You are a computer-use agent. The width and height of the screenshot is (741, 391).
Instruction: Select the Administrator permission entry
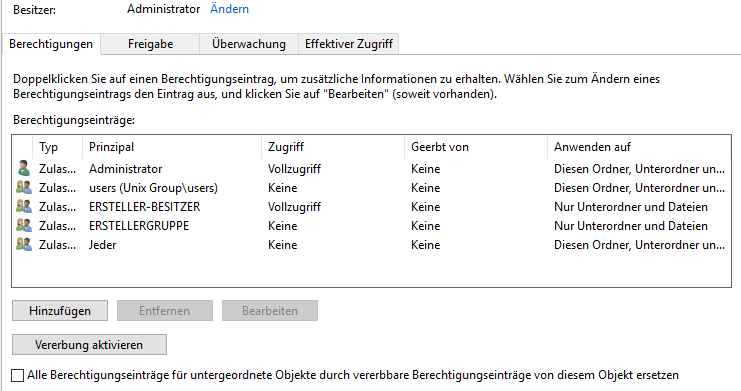[371, 169]
